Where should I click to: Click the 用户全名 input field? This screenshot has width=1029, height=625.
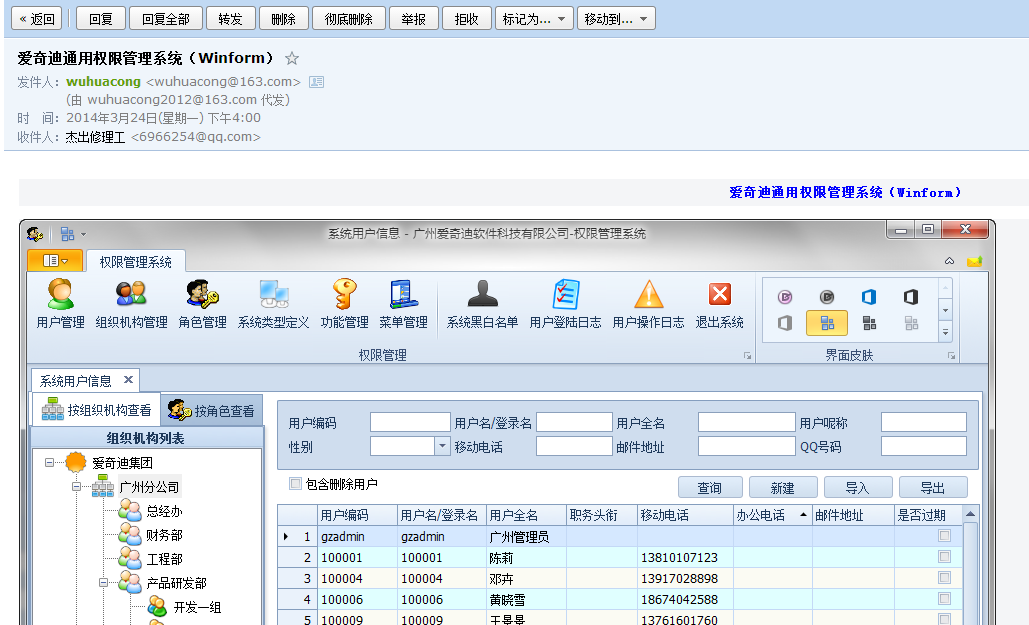[x=747, y=422]
